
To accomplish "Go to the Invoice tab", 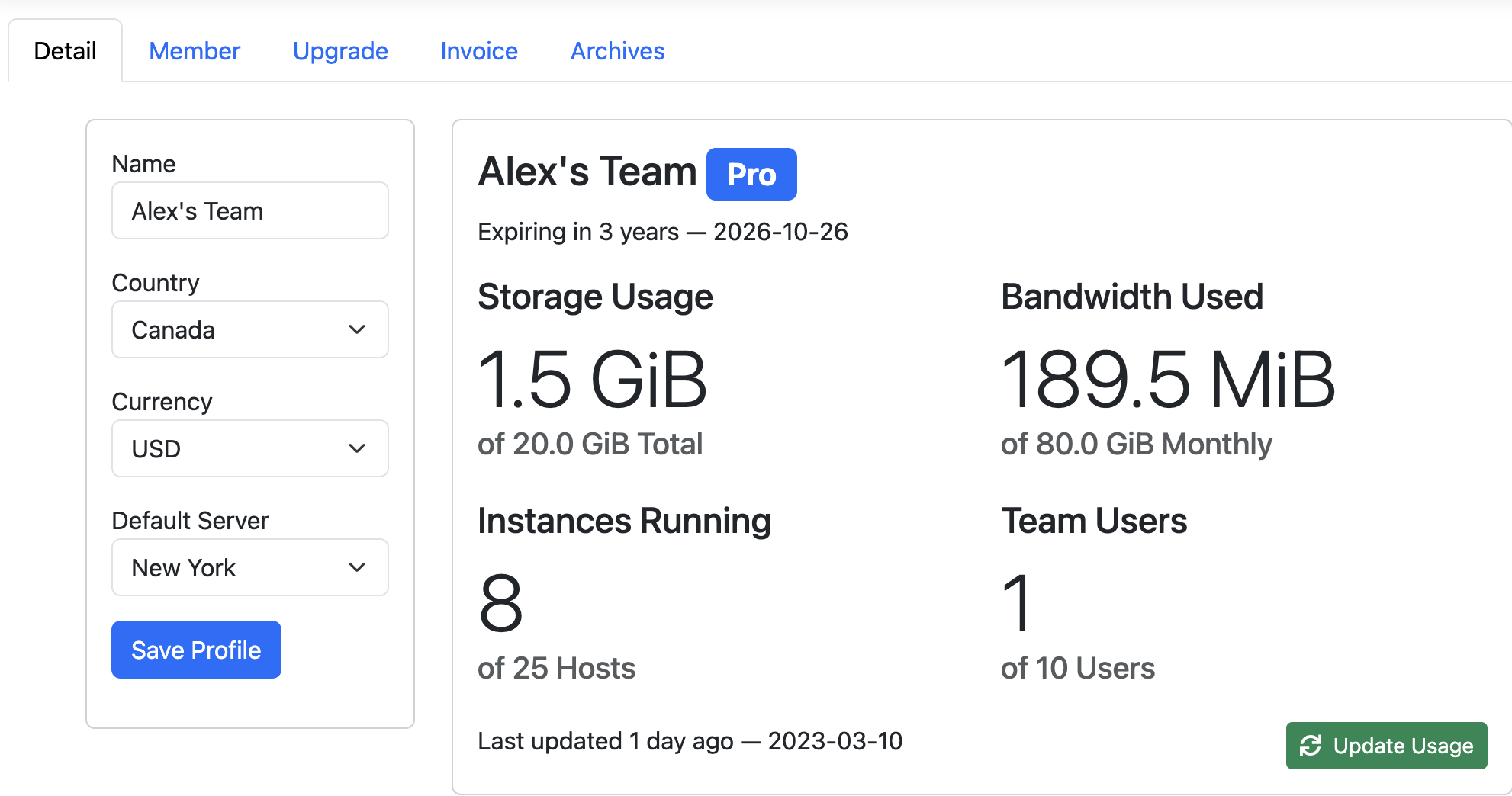I will [479, 51].
